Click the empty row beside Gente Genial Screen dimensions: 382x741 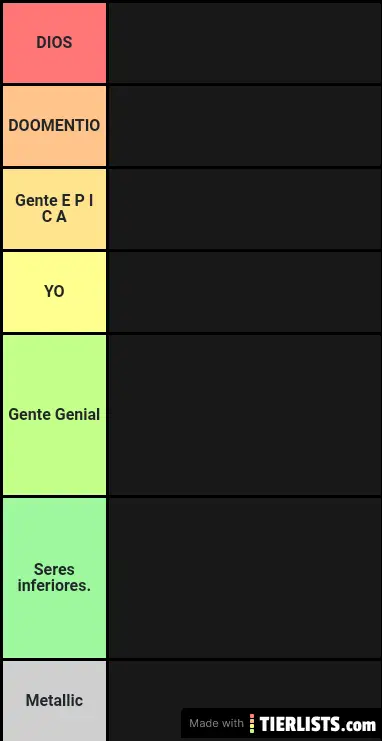244,415
